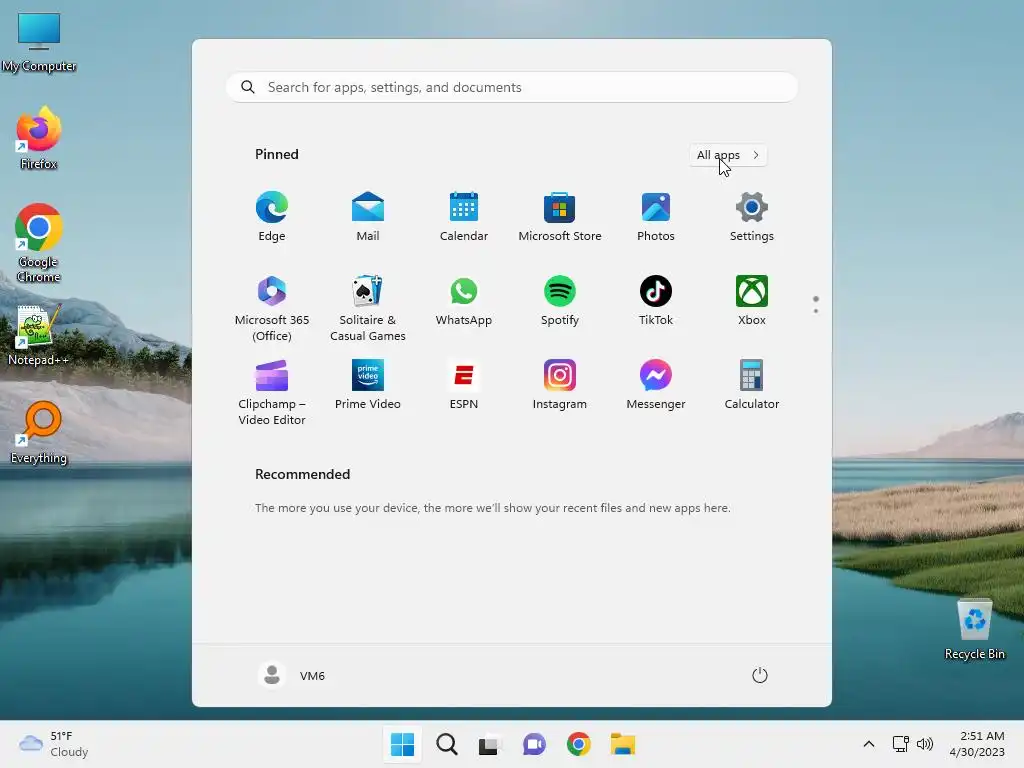Open the Chat app on taskbar
This screenshot has height=768, width=1024.
[534, 744]
